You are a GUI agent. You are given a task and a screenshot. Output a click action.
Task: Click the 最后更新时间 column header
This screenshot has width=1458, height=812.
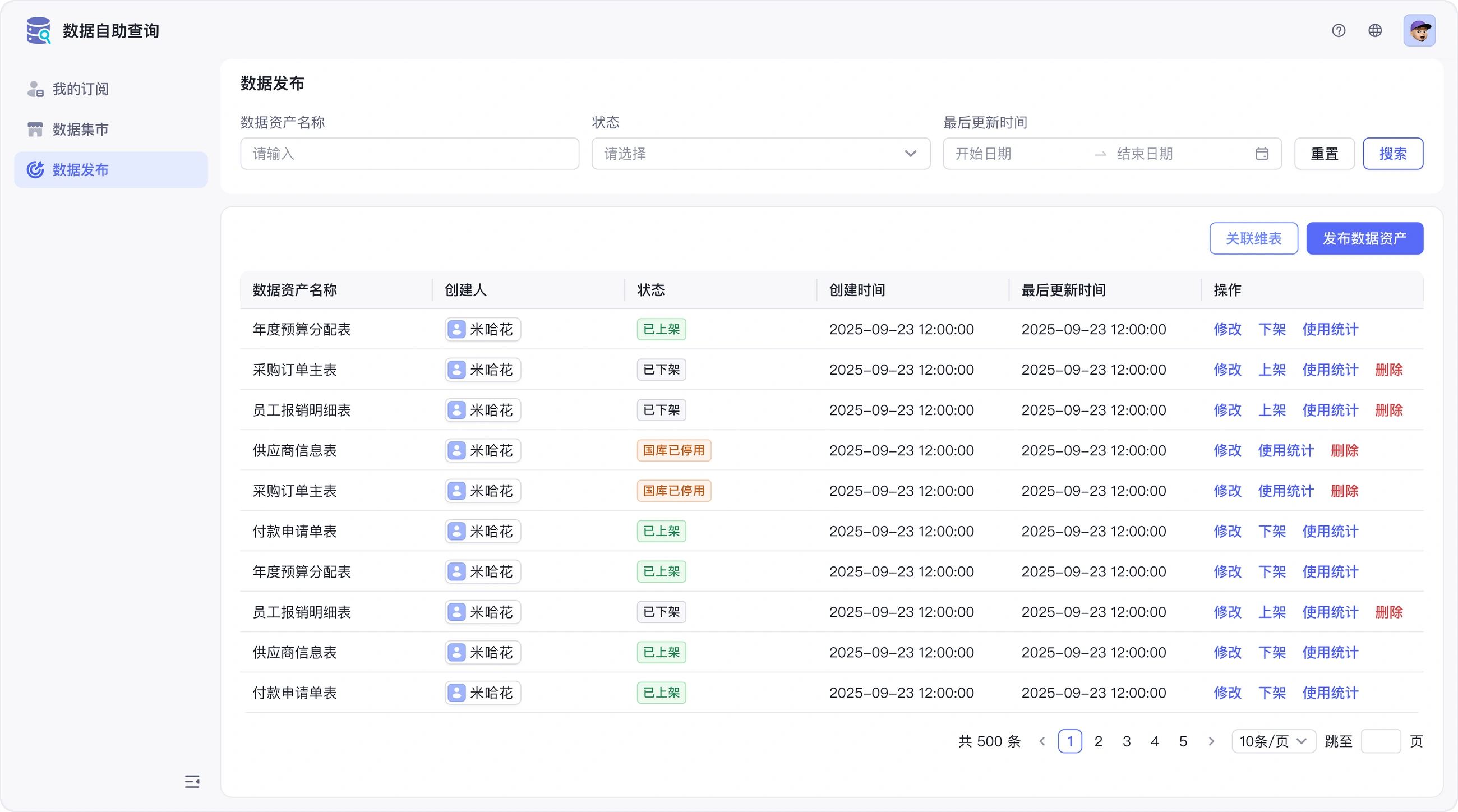tap(1063, 290)
